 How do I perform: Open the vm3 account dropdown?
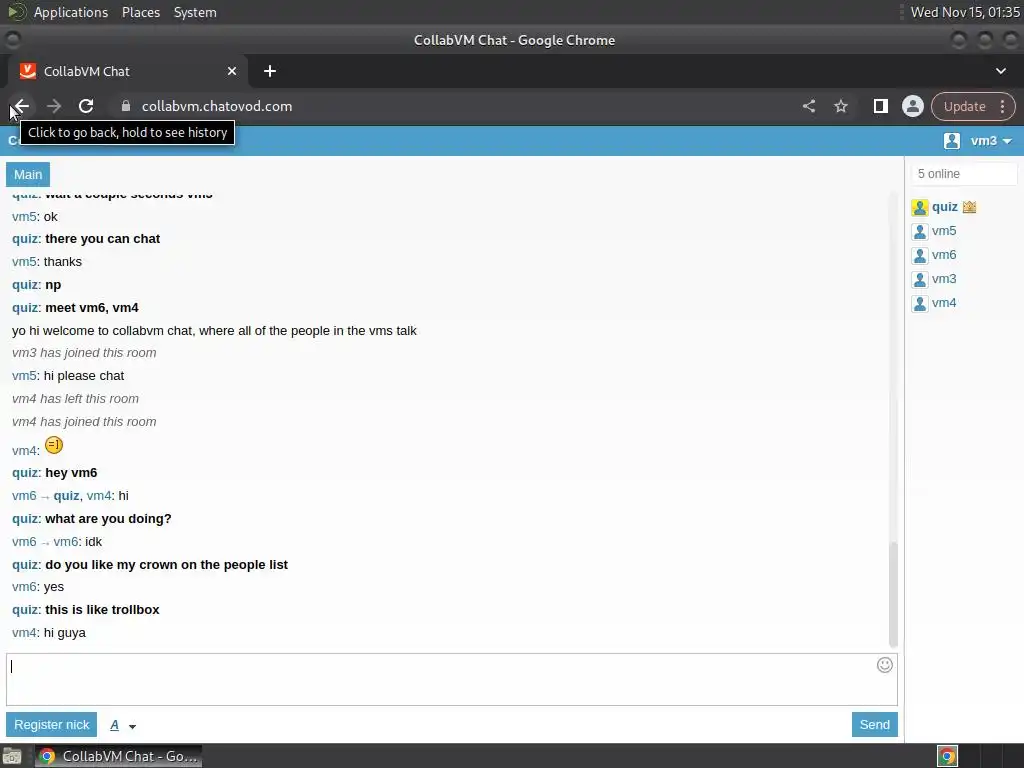click(x=991, y=140)
